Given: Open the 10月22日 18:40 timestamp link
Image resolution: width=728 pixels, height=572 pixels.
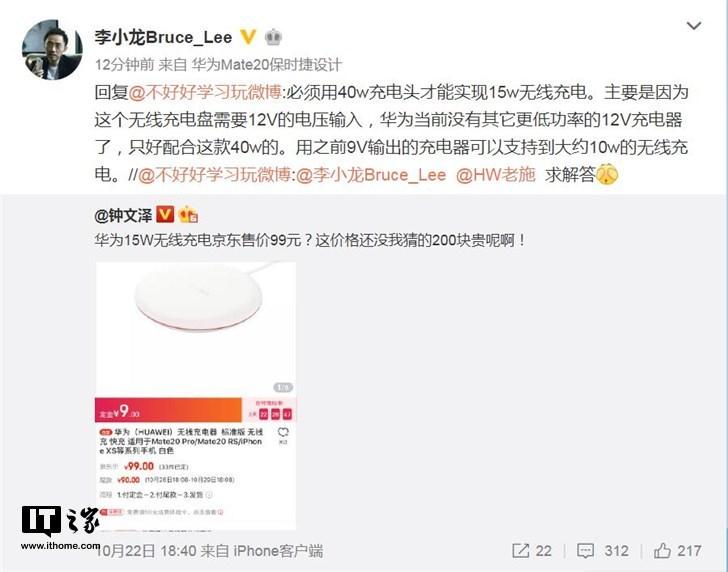Looking at the screenshot, I should pos(148,551).
